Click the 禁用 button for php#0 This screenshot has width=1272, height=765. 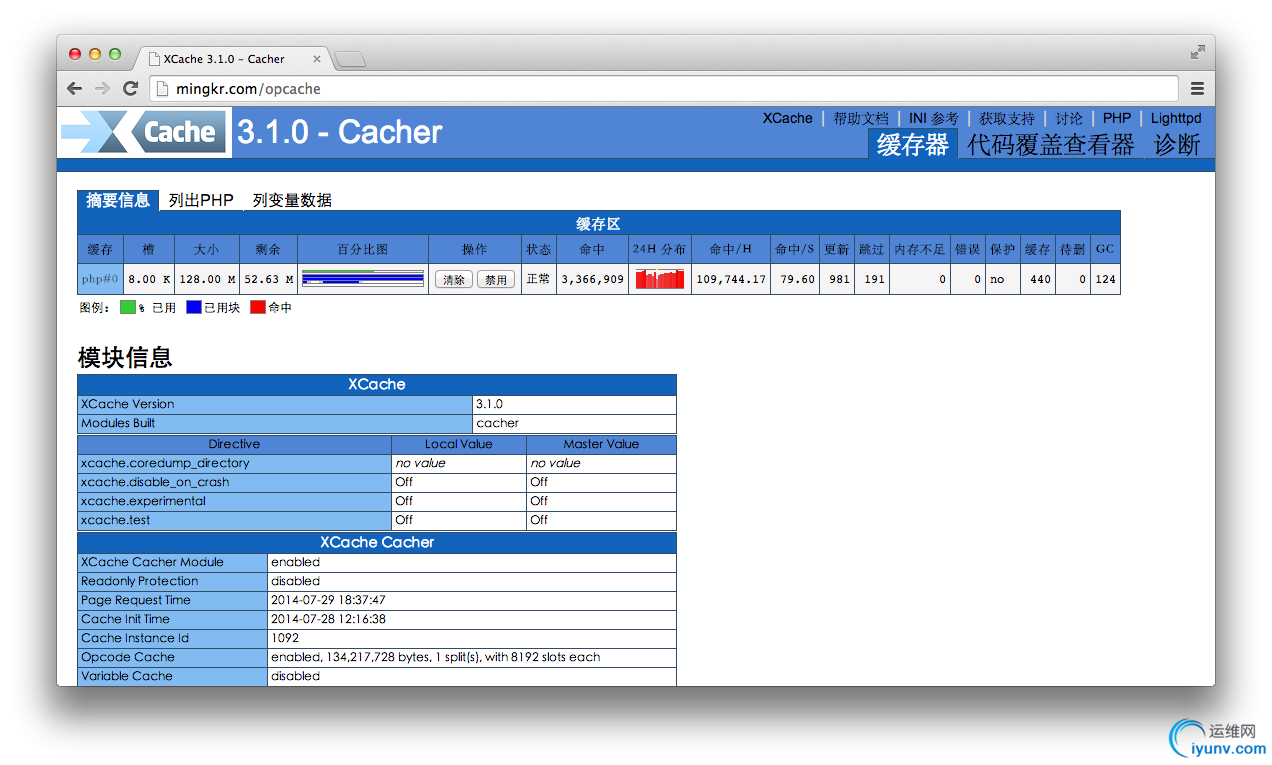[x=496, y=280]
